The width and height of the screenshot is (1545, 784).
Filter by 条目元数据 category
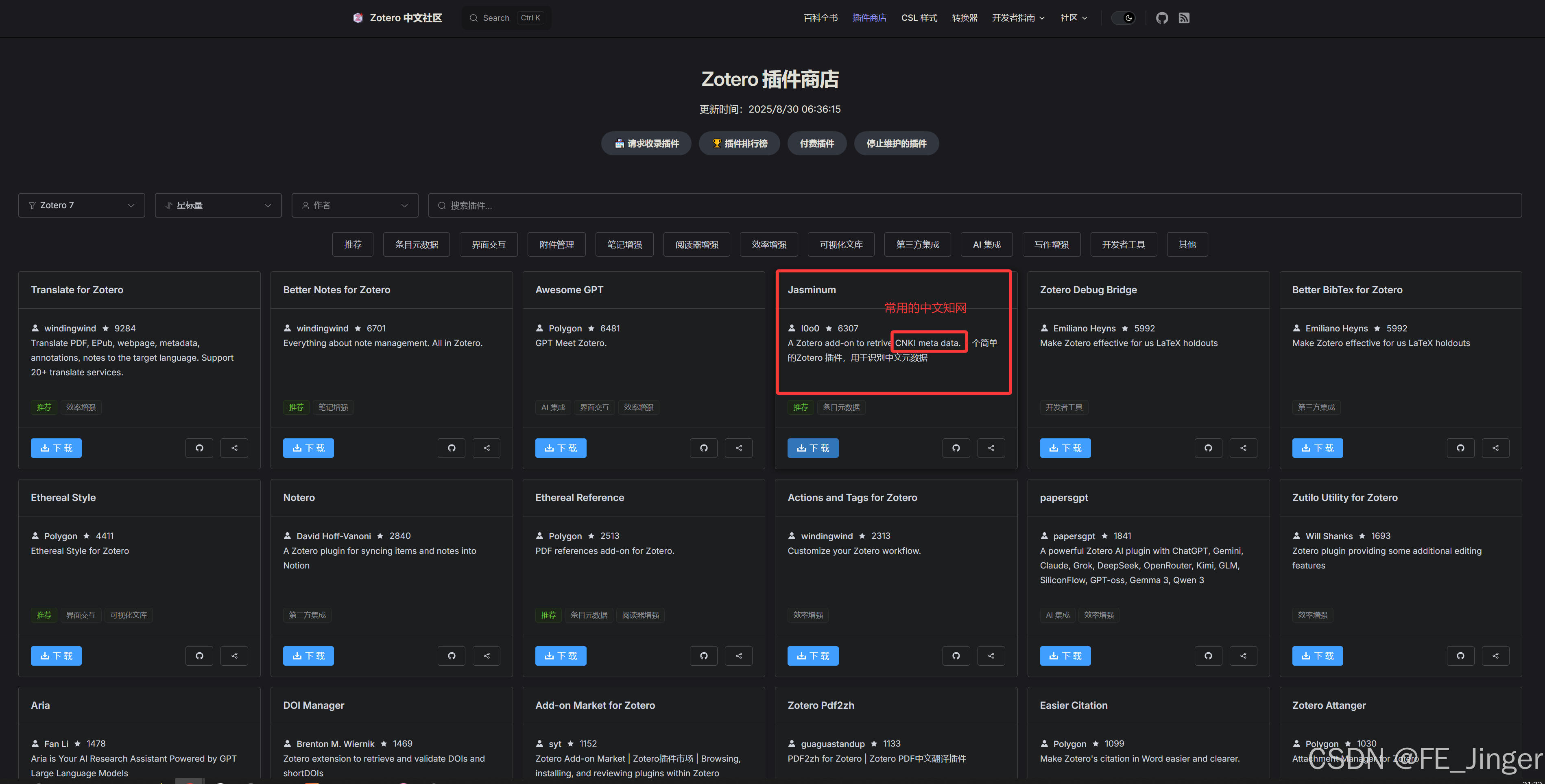[x=416, y=244]
